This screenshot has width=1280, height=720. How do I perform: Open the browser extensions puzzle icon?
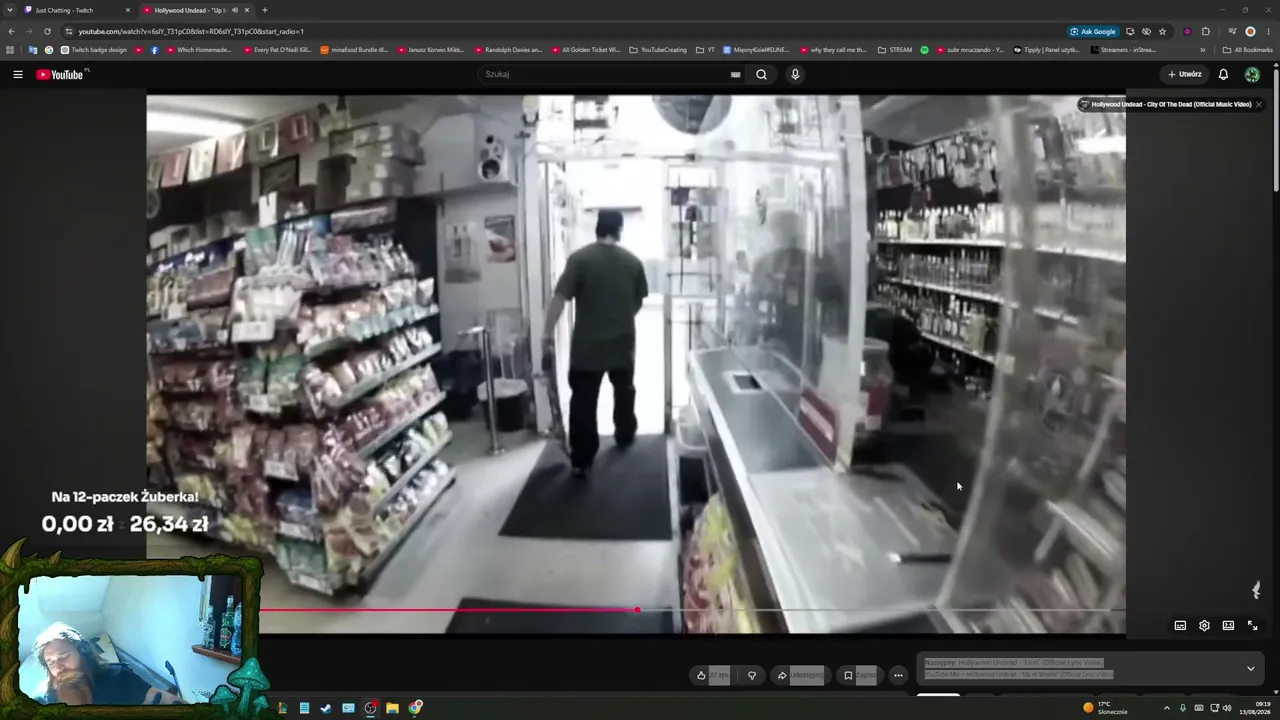(1205, 31)
